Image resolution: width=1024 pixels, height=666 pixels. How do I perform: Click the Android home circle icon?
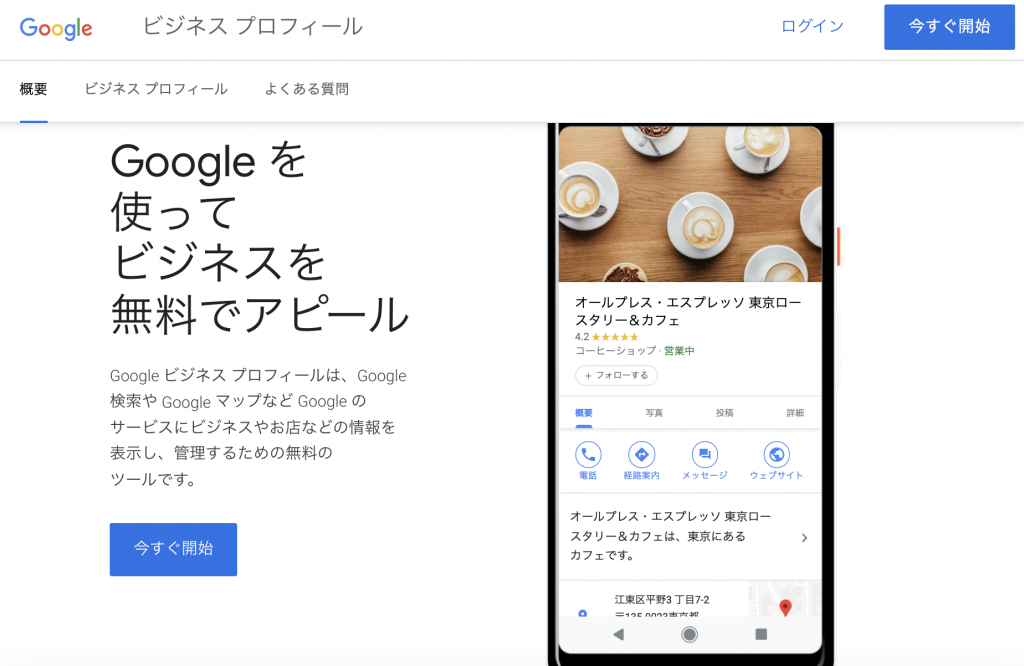[x=689, y=634]
